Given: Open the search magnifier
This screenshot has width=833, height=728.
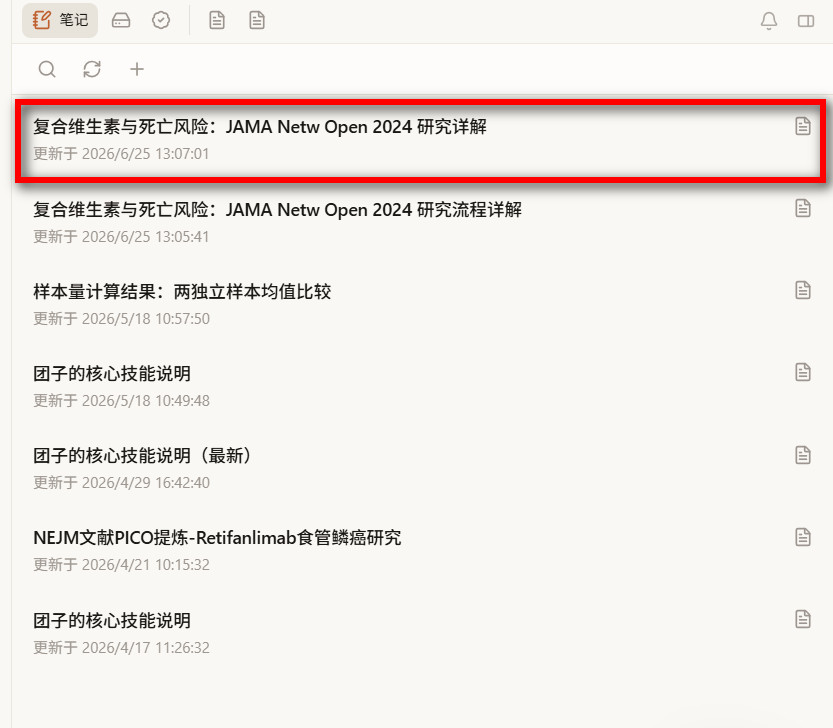Looking at the screenshot, I should coord(47,69).
